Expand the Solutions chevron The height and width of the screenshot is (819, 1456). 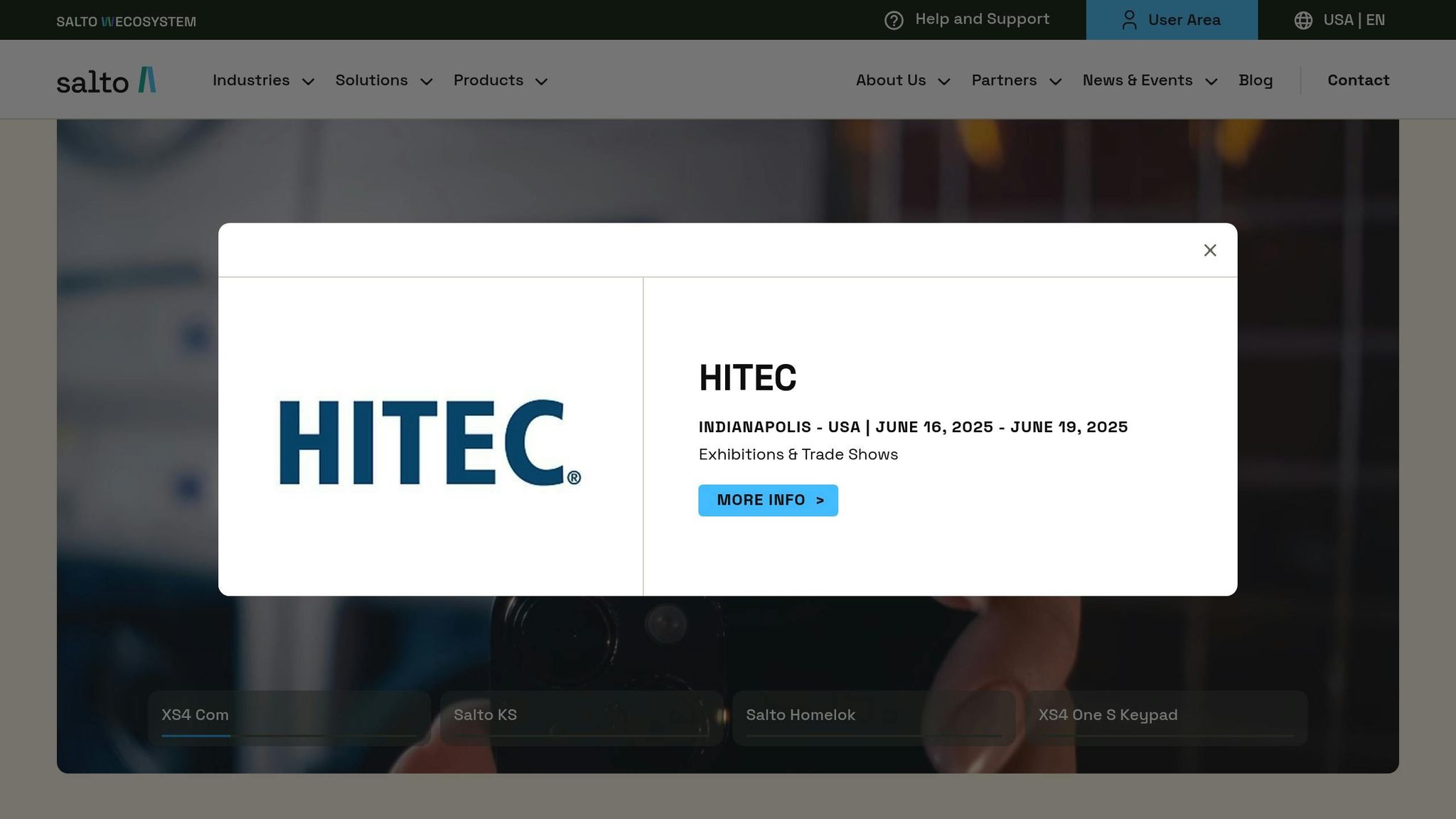(427, 82)
